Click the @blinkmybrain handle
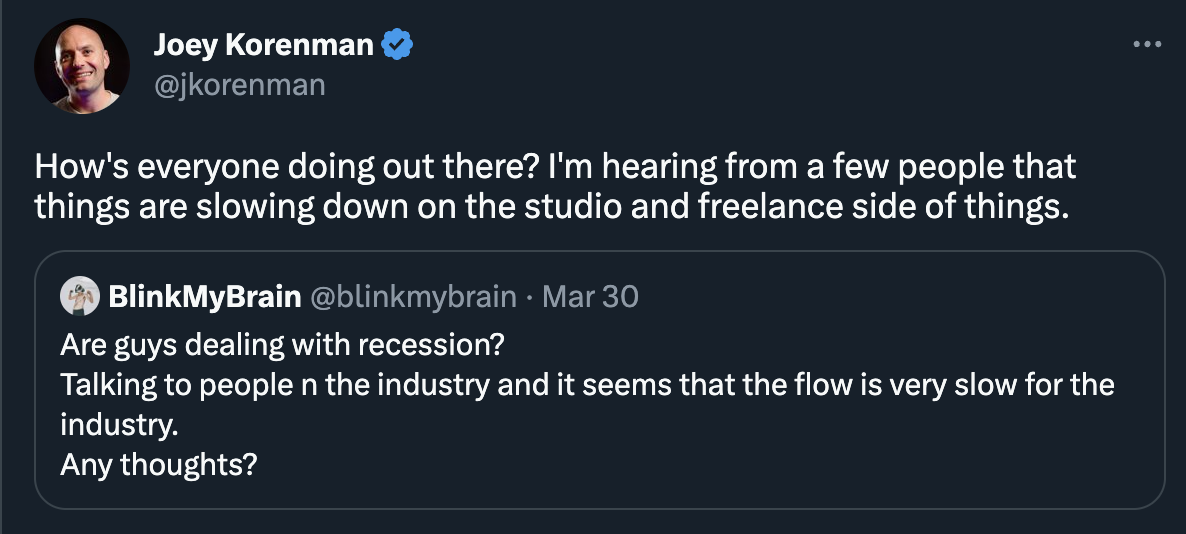Image resolution: width=1186 pixels, height=534 pixels. pos(415,297)
